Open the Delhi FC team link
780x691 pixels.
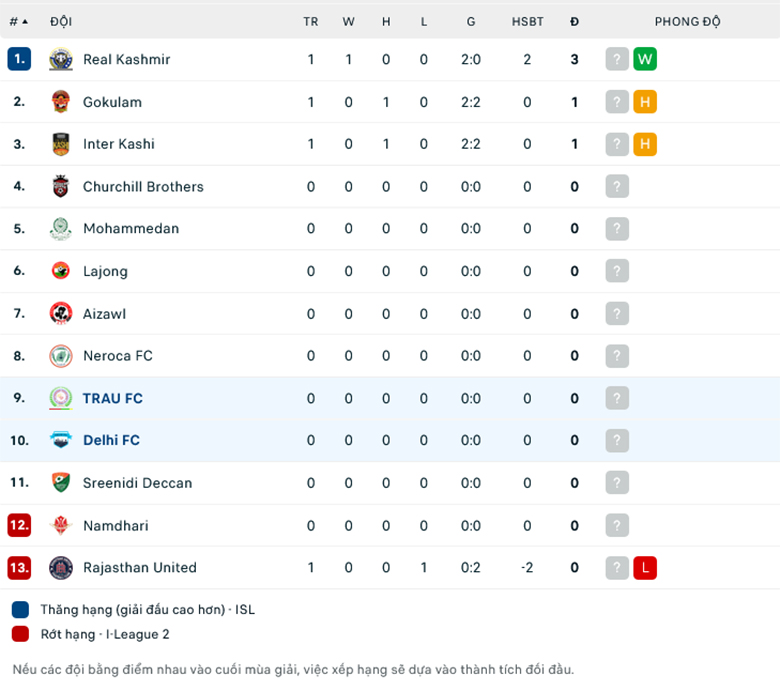[111, 440]
